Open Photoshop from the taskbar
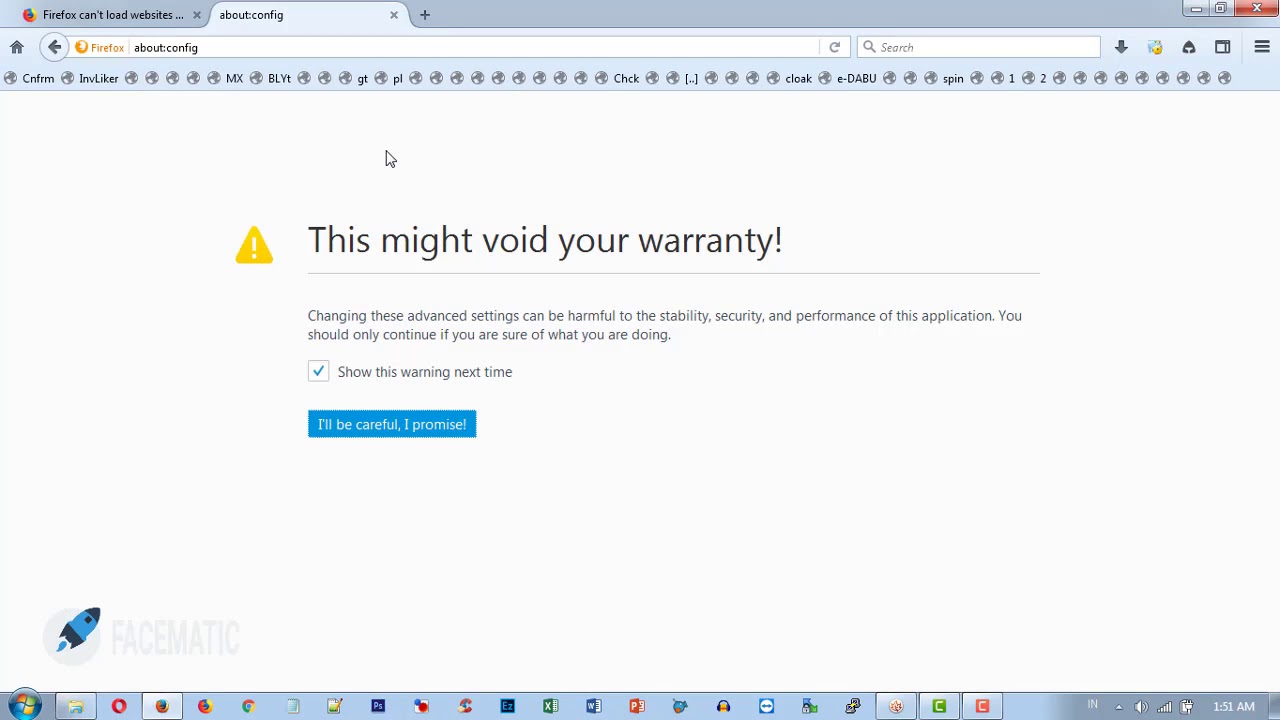This screenshot has height=720, width=1280. click(x=378, y=706)
